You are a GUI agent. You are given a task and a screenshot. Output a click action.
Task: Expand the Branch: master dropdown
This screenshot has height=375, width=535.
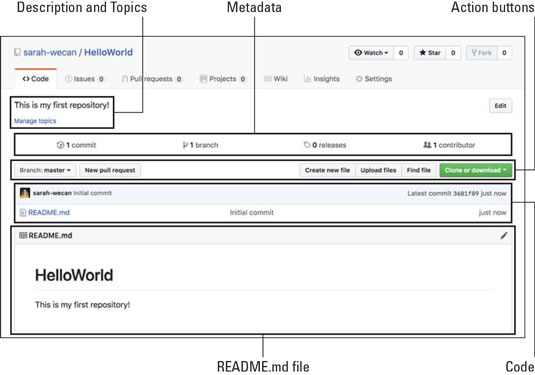pyautogui.click(x=45, y=170)
